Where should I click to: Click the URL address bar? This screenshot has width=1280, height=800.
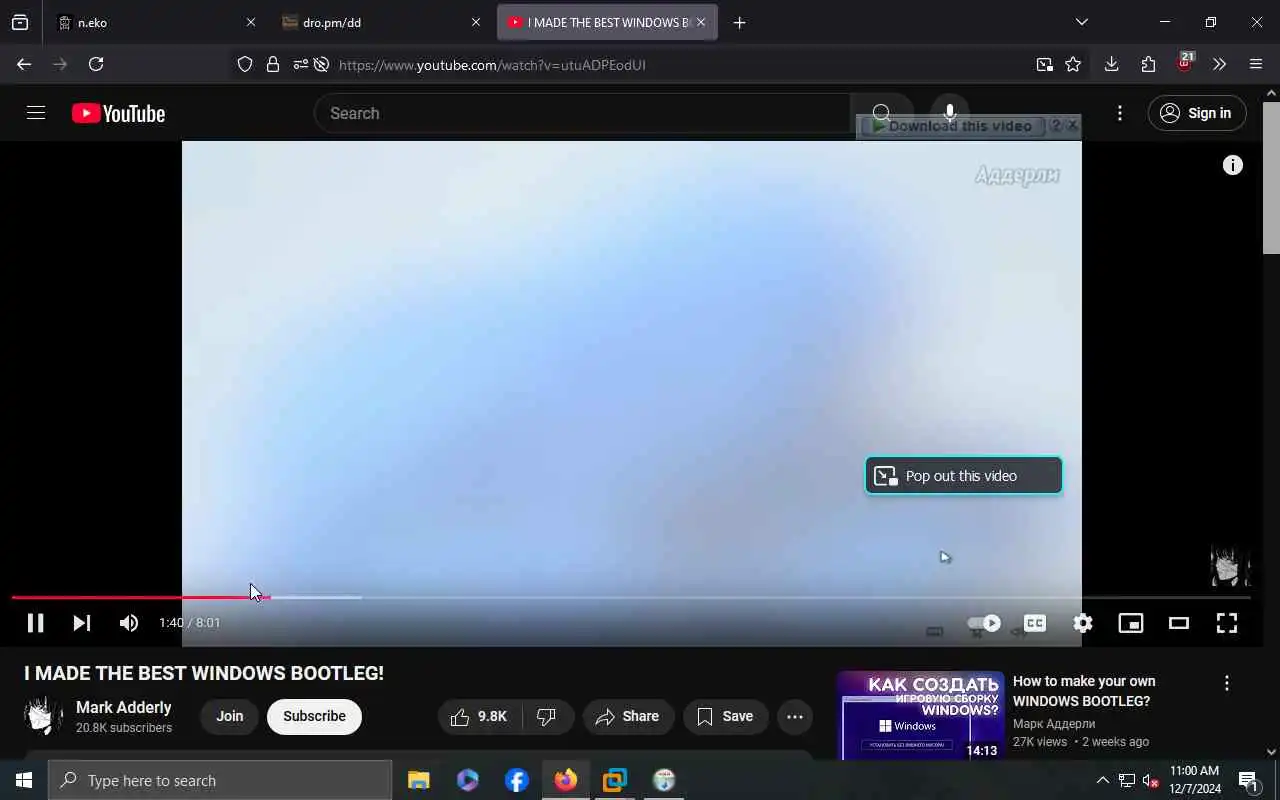click(x=680, y=65)
